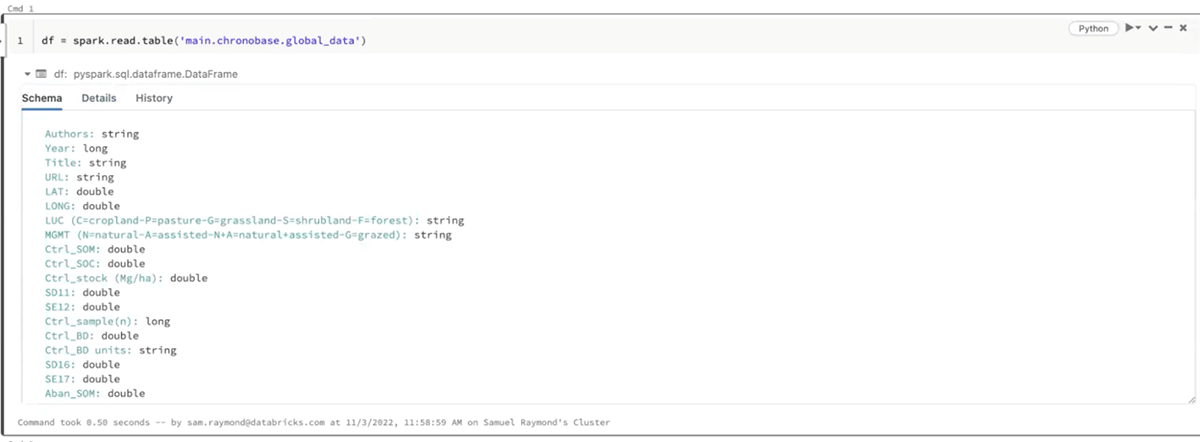
Task: Open the History tab
Action: tap(154, 98)
